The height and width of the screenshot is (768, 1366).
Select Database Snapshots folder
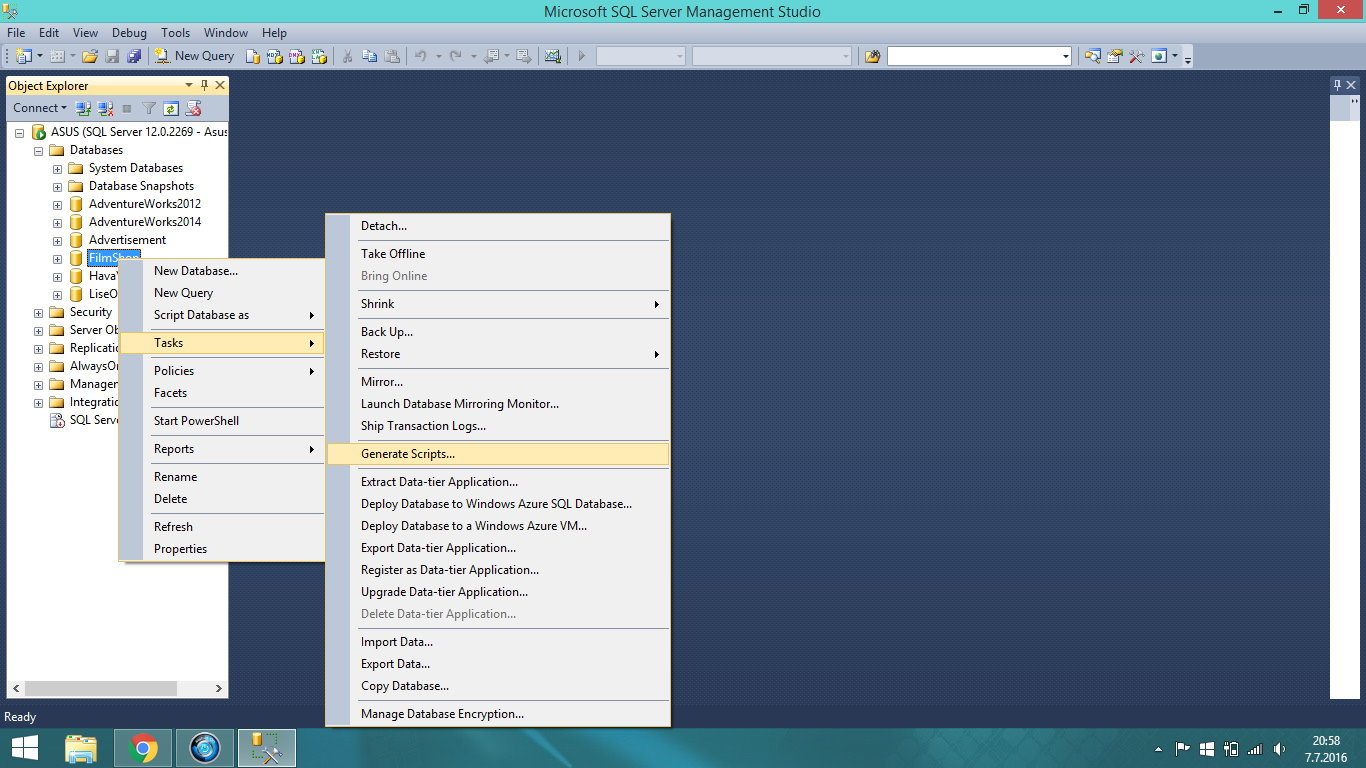(141, 186)
